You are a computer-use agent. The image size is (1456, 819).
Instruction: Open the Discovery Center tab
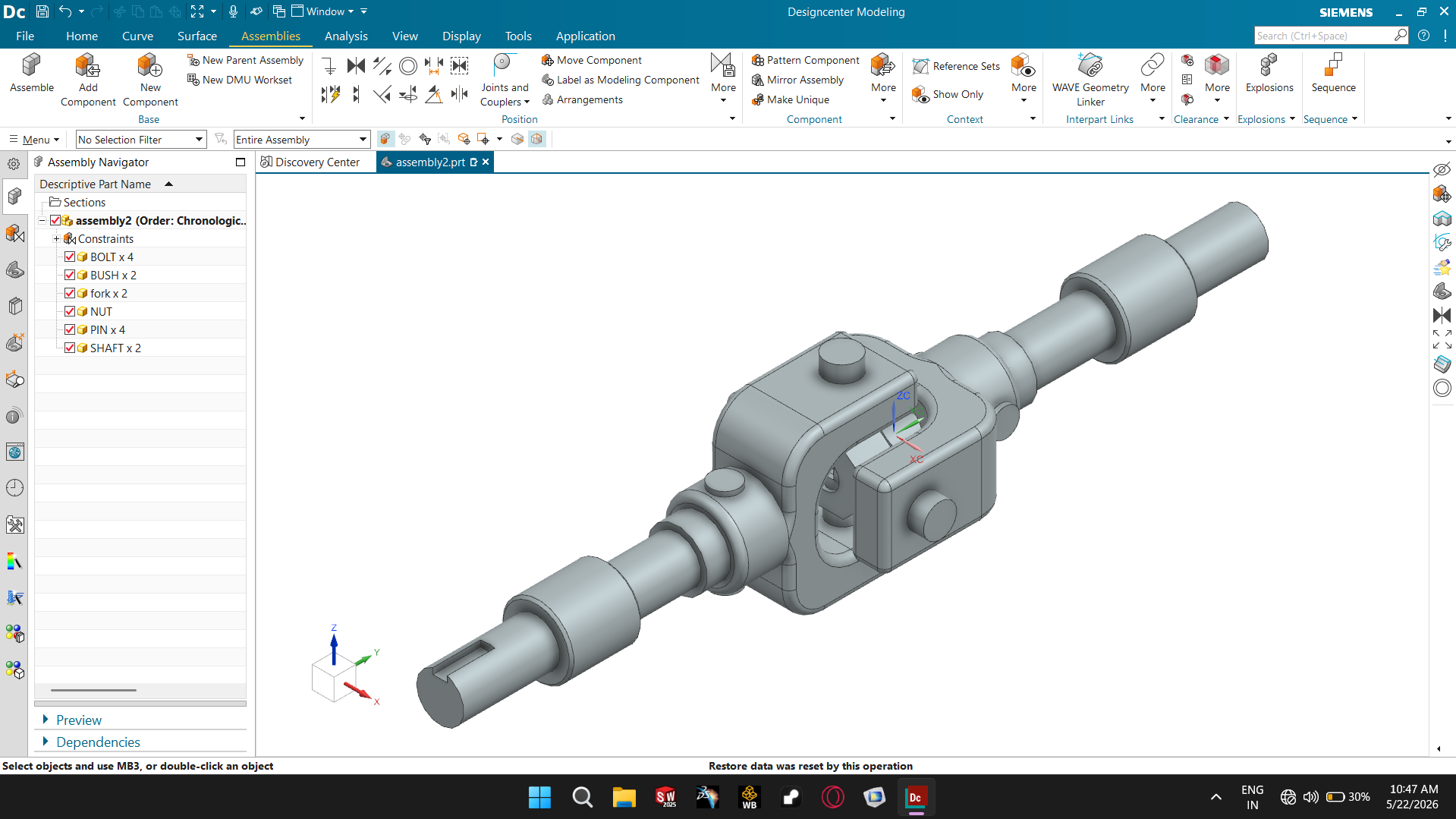310,162
